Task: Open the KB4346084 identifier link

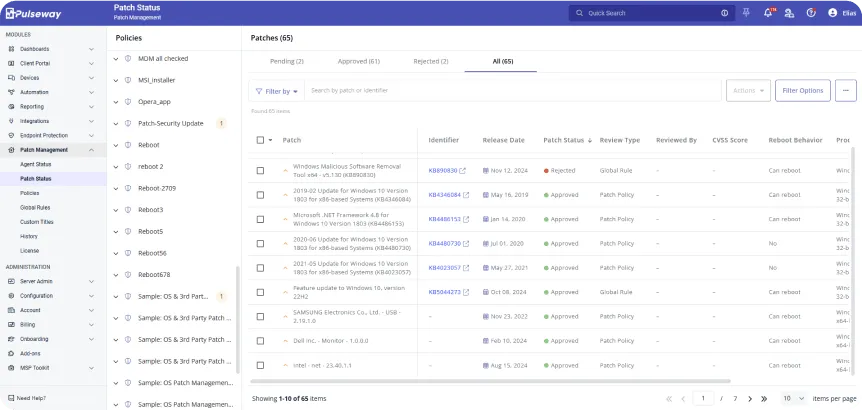Action: (x=444, y=195)
